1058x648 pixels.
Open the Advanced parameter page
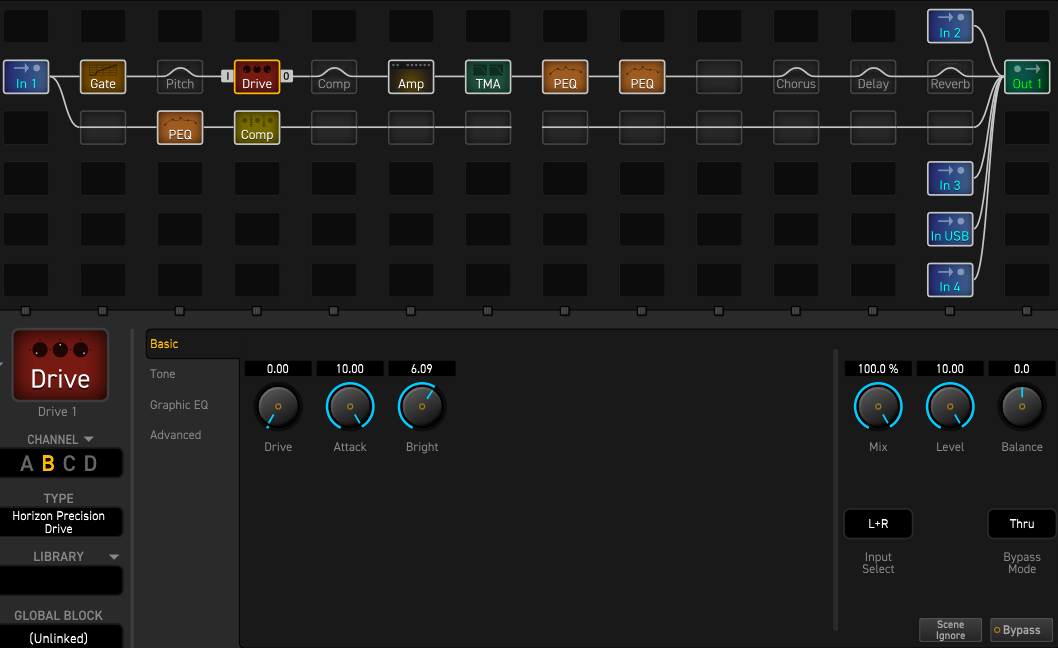coord(175,435)
